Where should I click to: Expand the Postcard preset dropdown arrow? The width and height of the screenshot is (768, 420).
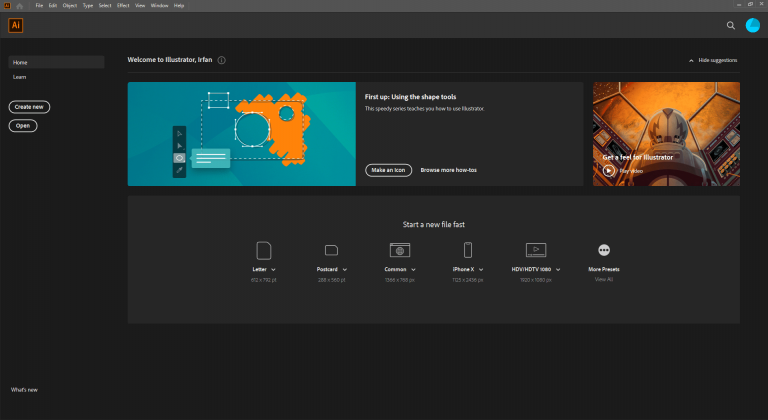point(345,270)
